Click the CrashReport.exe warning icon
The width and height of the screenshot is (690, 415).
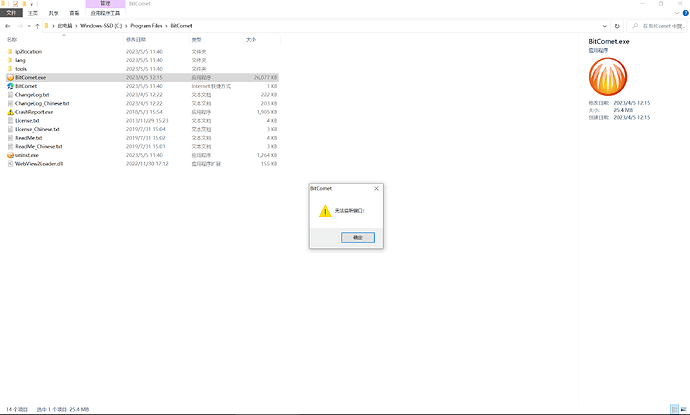(9, 112)
